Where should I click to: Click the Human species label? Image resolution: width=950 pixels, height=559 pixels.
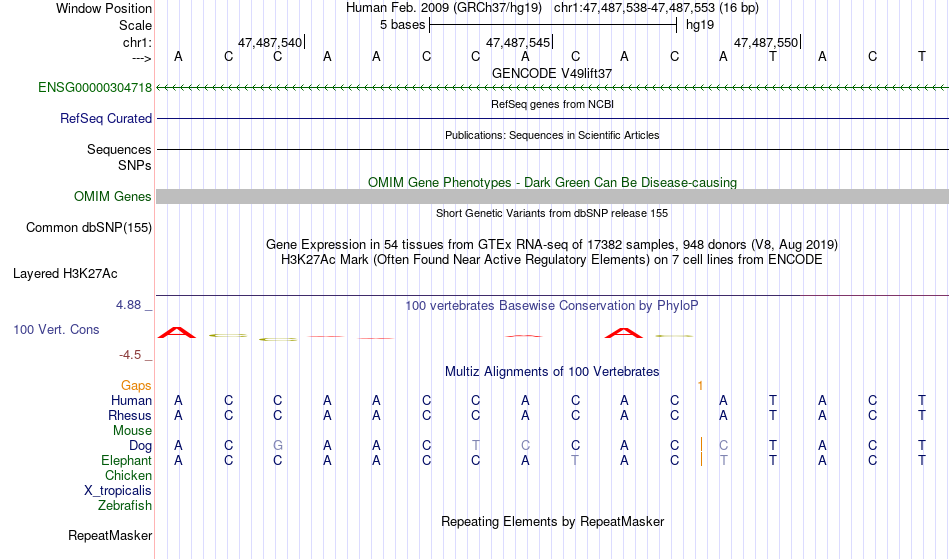coord(131,401)
